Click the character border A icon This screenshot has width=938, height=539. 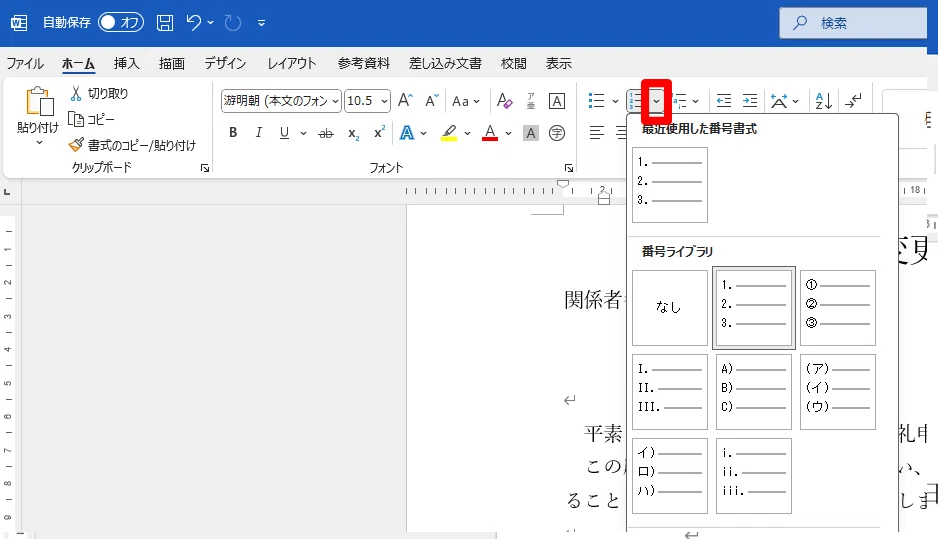pos(557,101)
